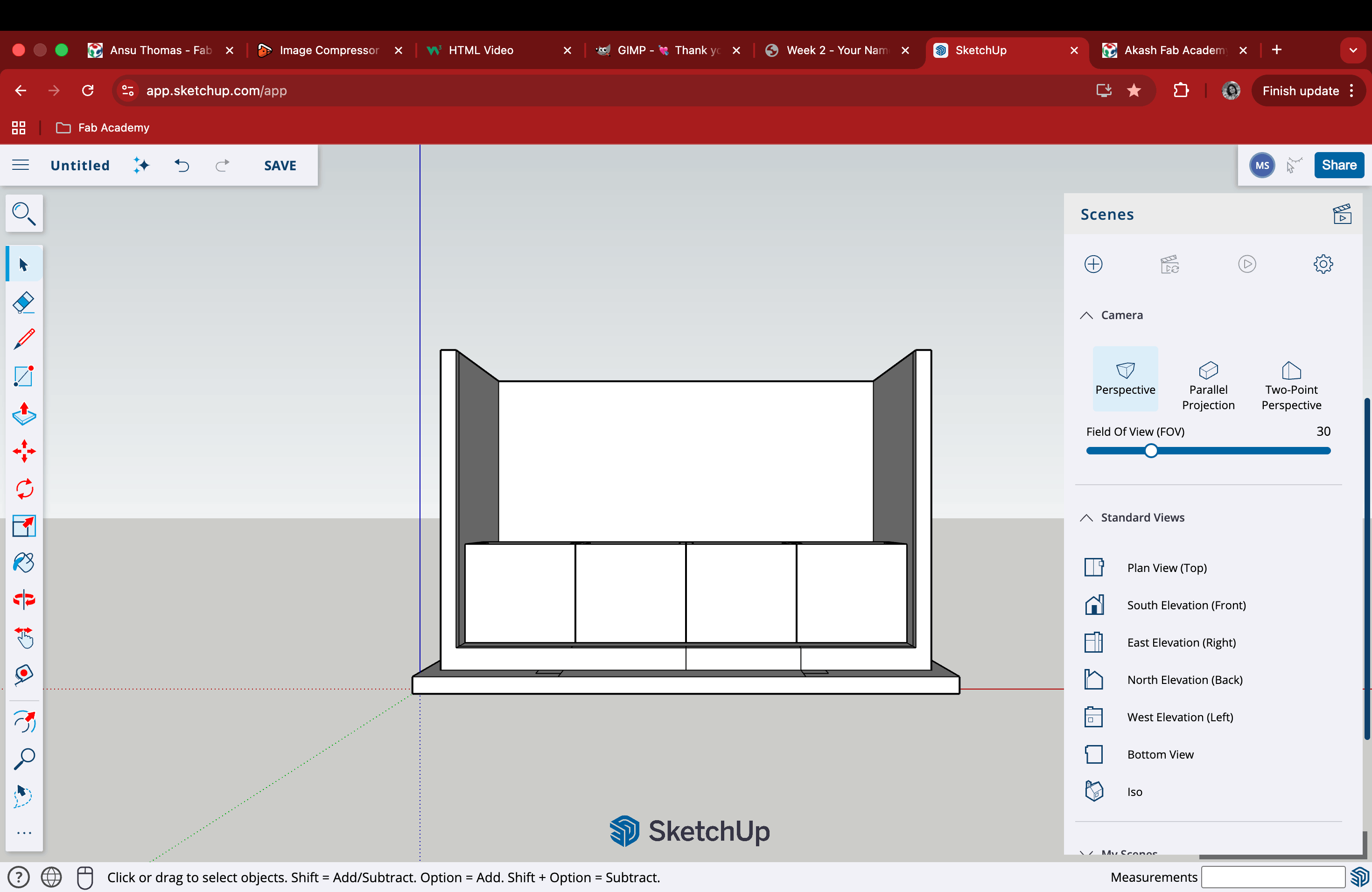Click the SAVE button

[x=280, y=165]
